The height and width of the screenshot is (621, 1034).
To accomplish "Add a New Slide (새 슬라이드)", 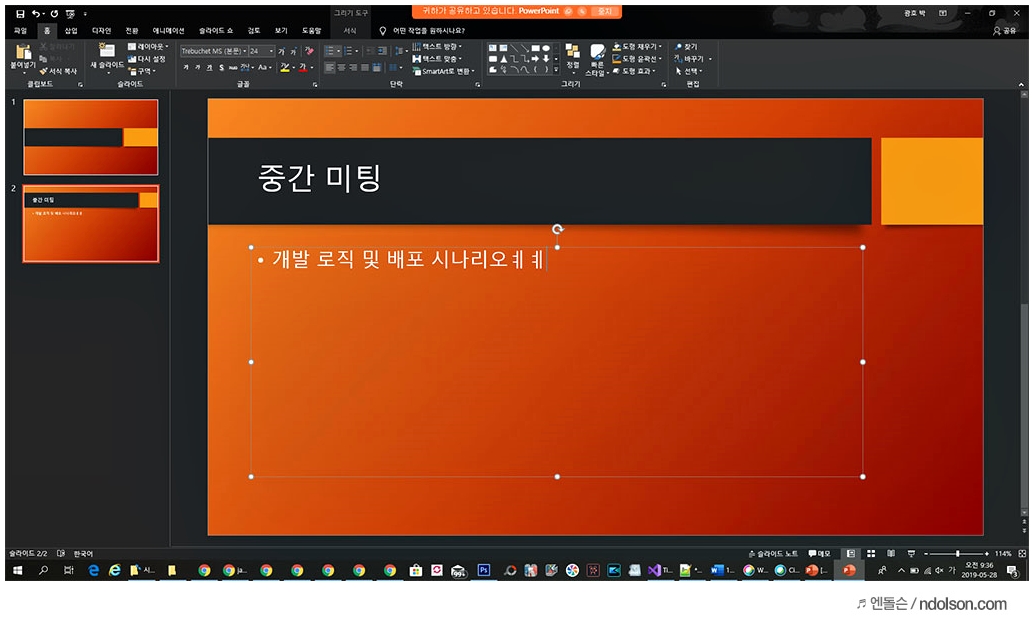I will point(107,57).
